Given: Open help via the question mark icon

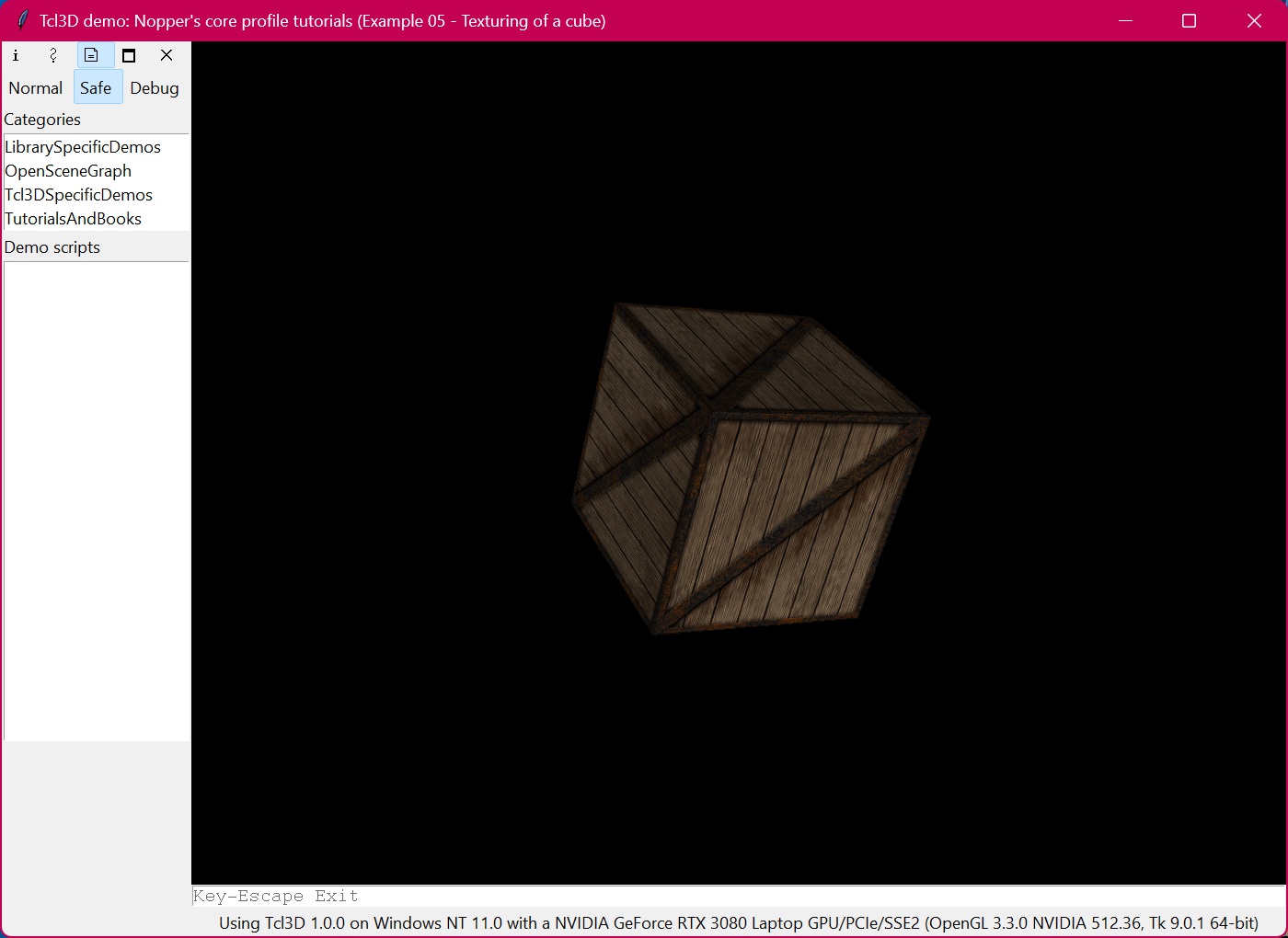Looking at the screenshot, I should [x=53, y=55].
